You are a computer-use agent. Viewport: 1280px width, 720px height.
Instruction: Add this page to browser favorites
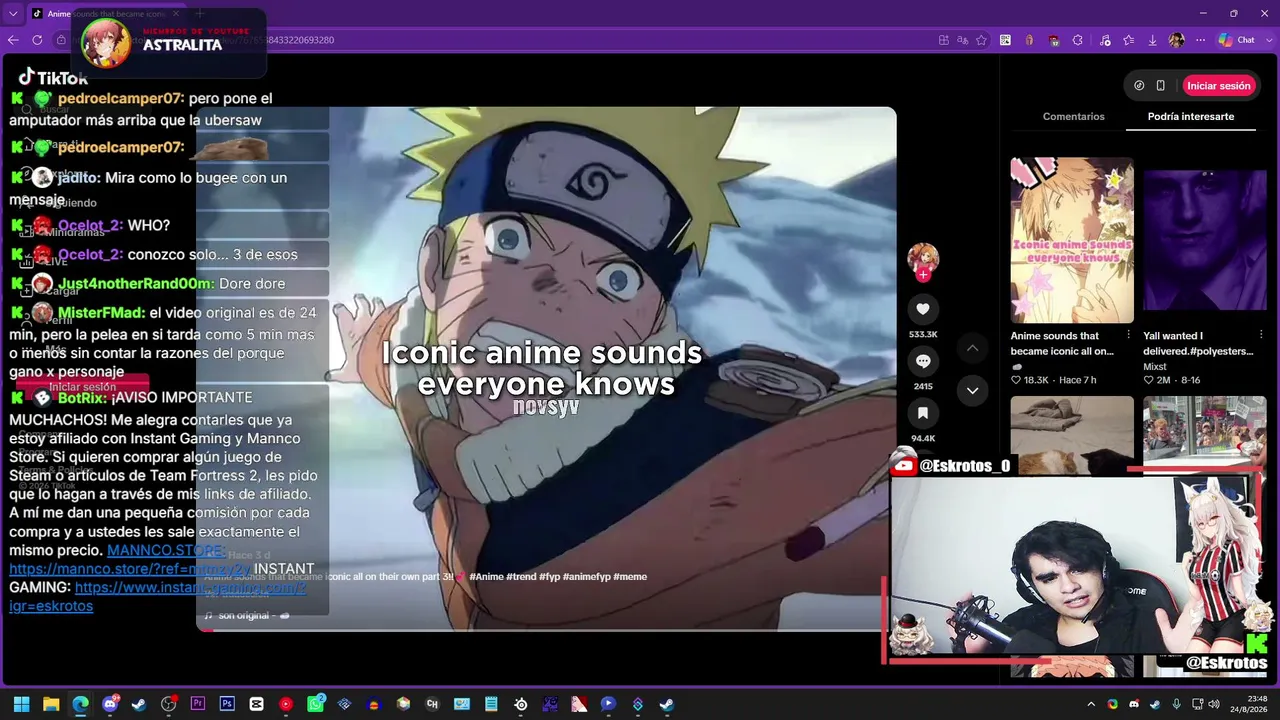[x=981, y=40]
